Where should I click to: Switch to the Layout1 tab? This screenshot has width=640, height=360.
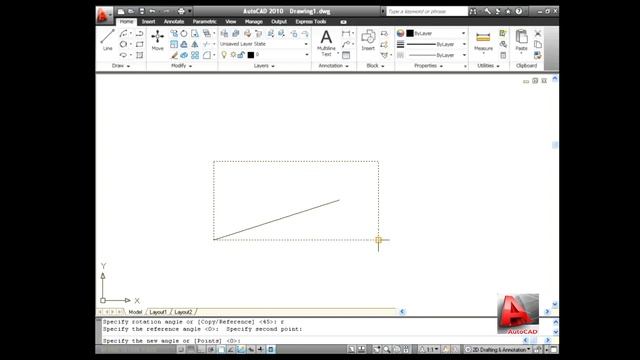coord(158,312)
